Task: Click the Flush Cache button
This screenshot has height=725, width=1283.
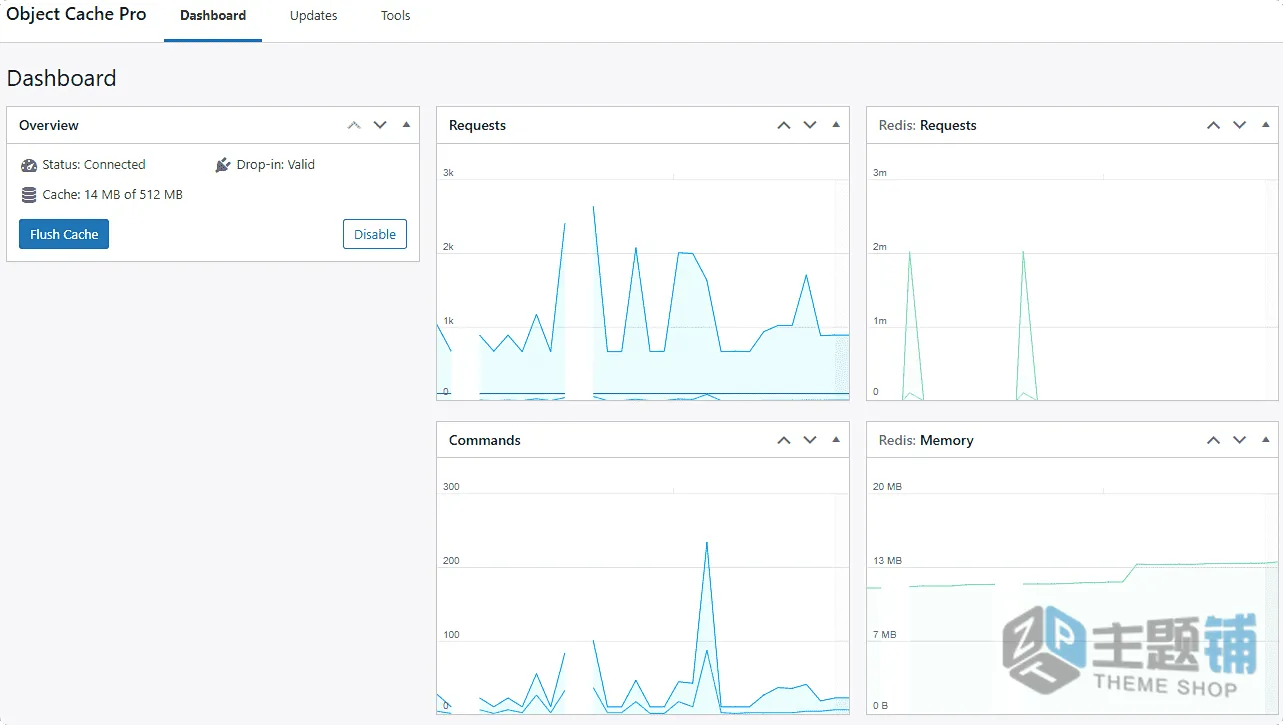Action: coord(64,234)
